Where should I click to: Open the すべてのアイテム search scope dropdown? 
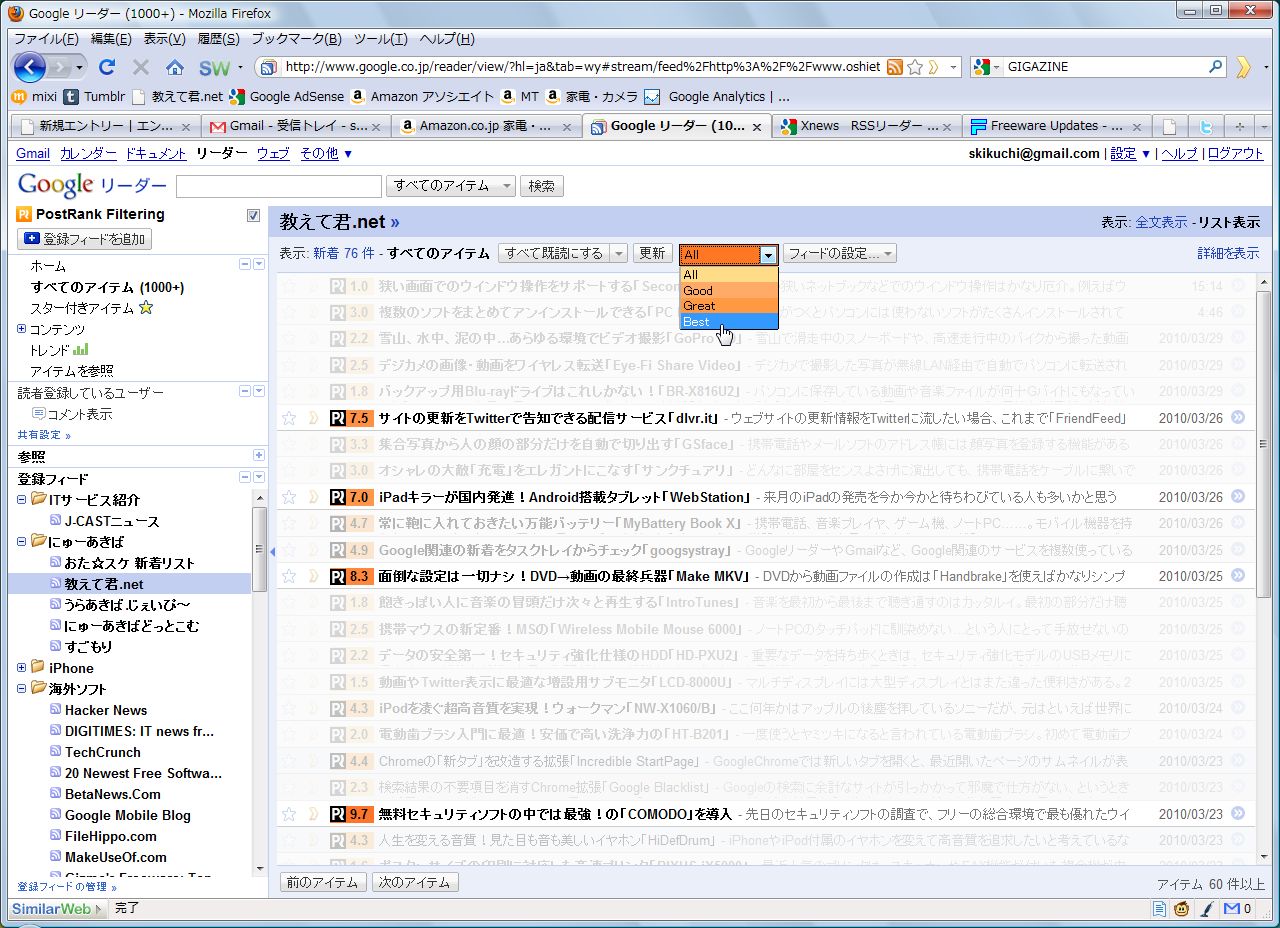point(451,186)
